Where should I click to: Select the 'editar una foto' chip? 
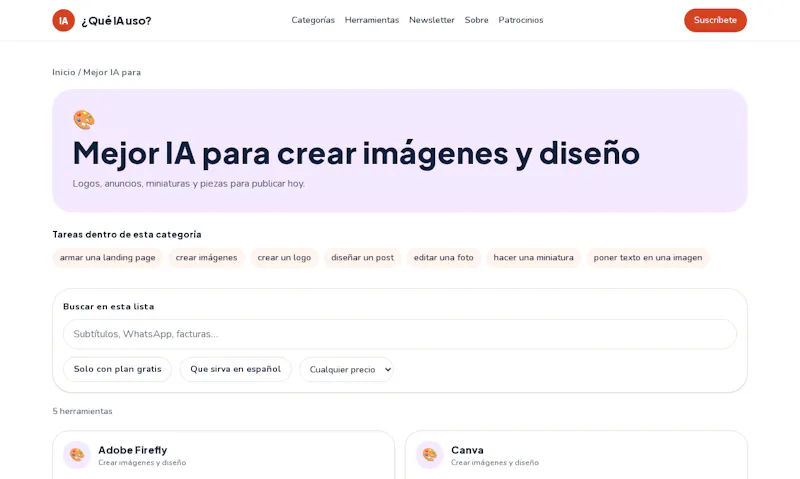(443, 258)
